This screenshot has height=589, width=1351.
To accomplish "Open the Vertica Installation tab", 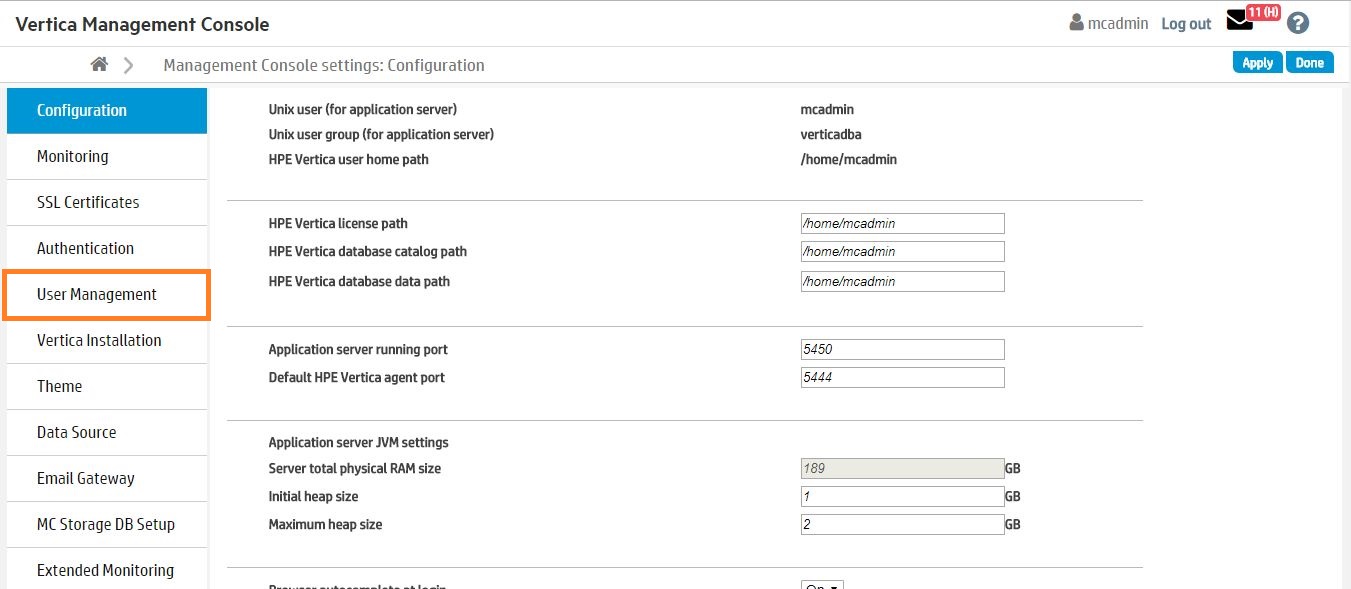I will 106,341.
